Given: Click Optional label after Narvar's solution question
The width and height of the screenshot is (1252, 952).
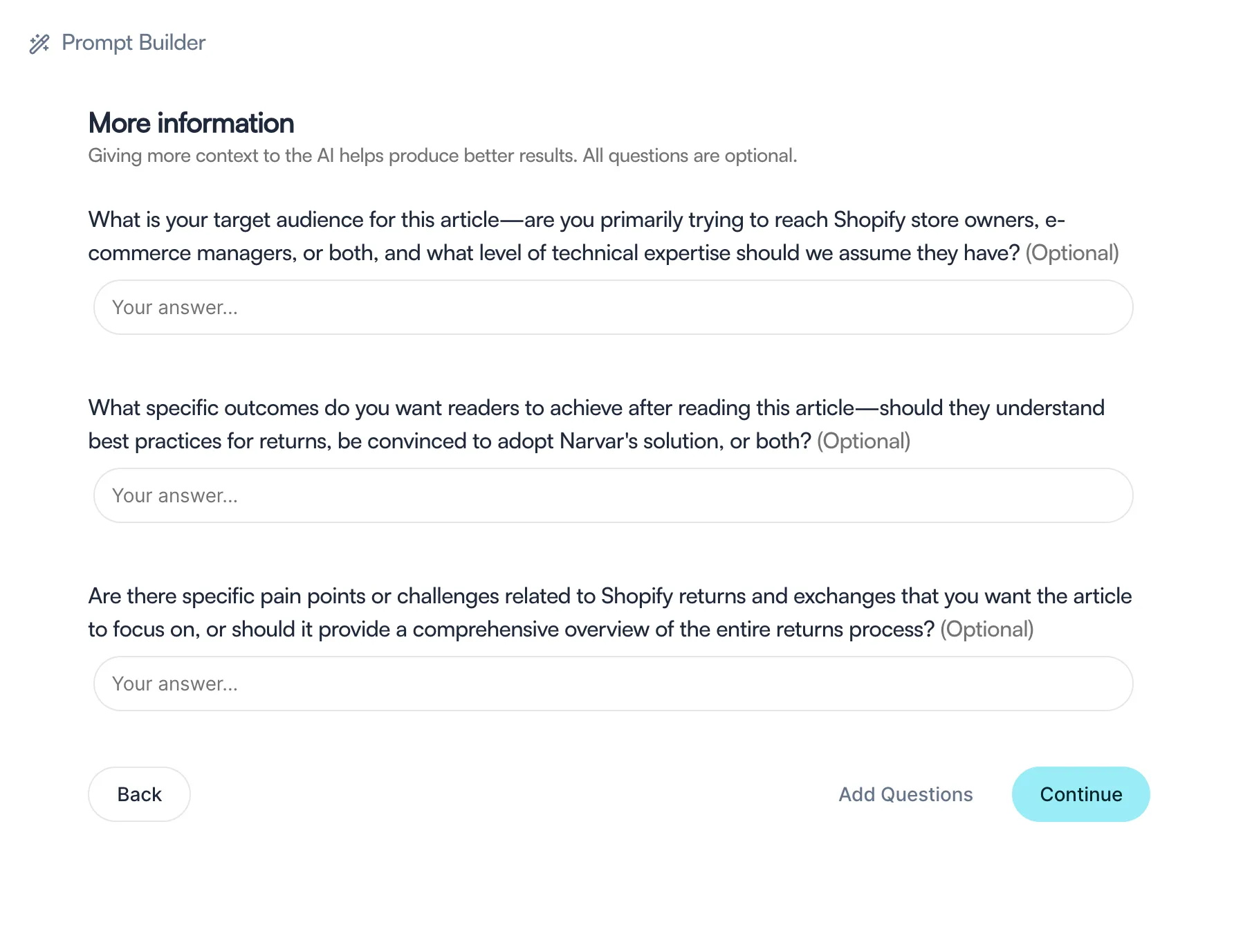Looking at the screenshot, I should tap(863, 441).
